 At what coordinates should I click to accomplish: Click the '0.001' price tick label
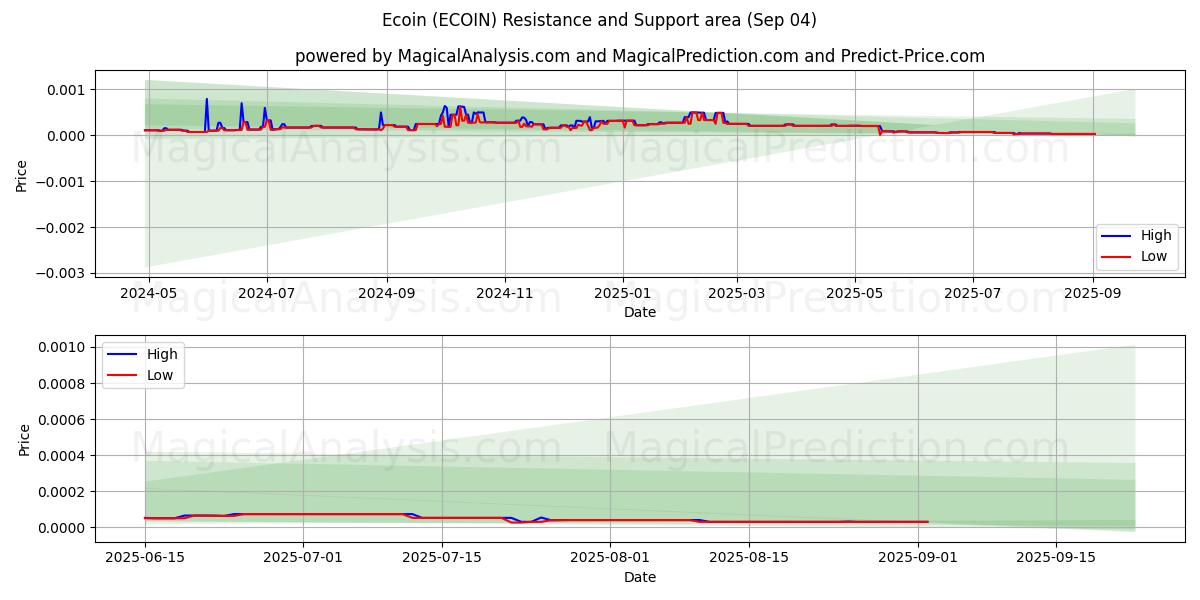click(67, 90)
